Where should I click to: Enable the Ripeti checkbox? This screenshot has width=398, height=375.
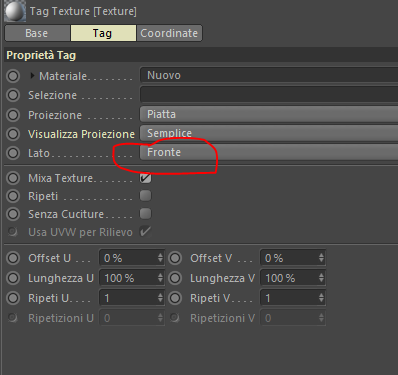[x=145, y=196]
